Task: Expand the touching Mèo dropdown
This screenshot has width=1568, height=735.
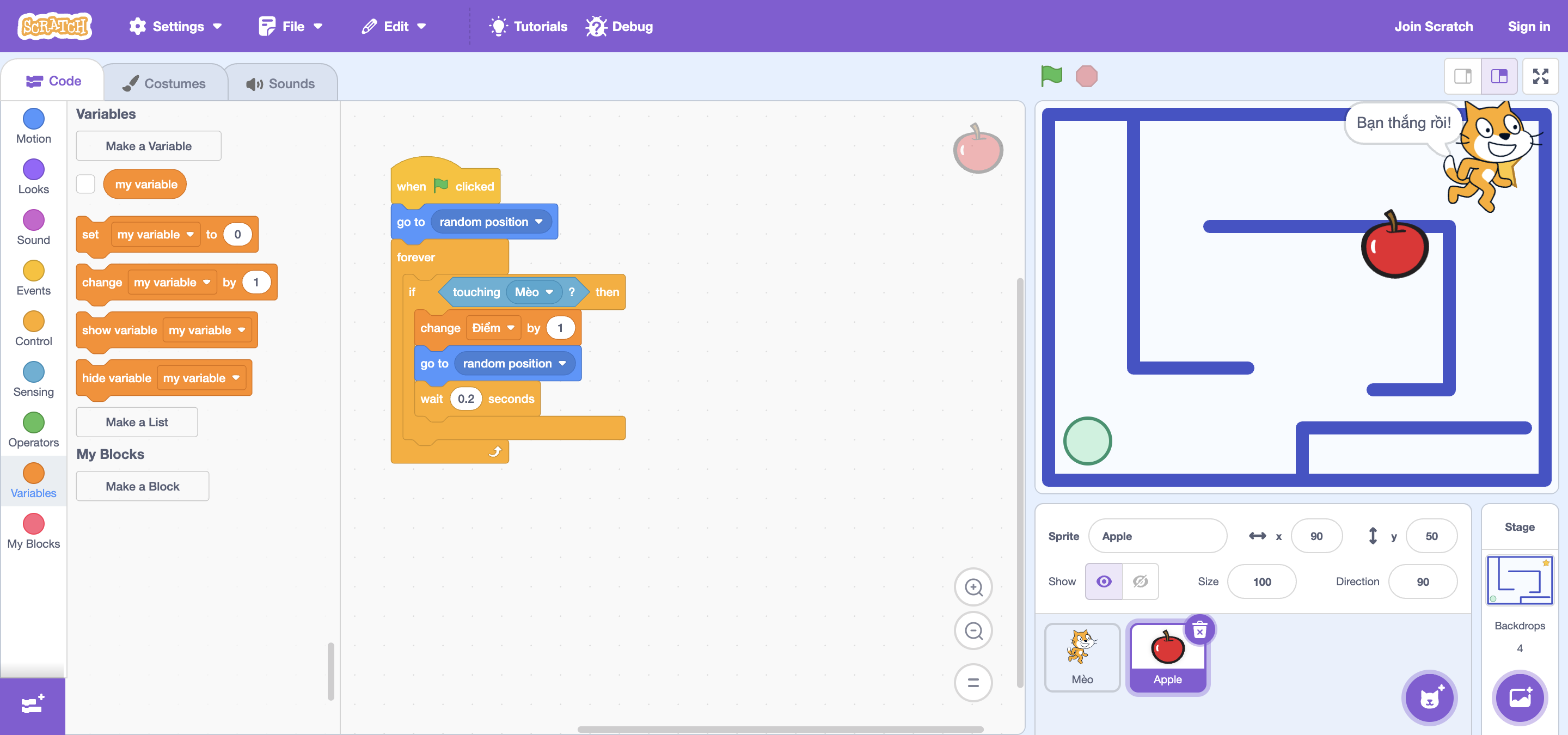Action: pos(549,292)
